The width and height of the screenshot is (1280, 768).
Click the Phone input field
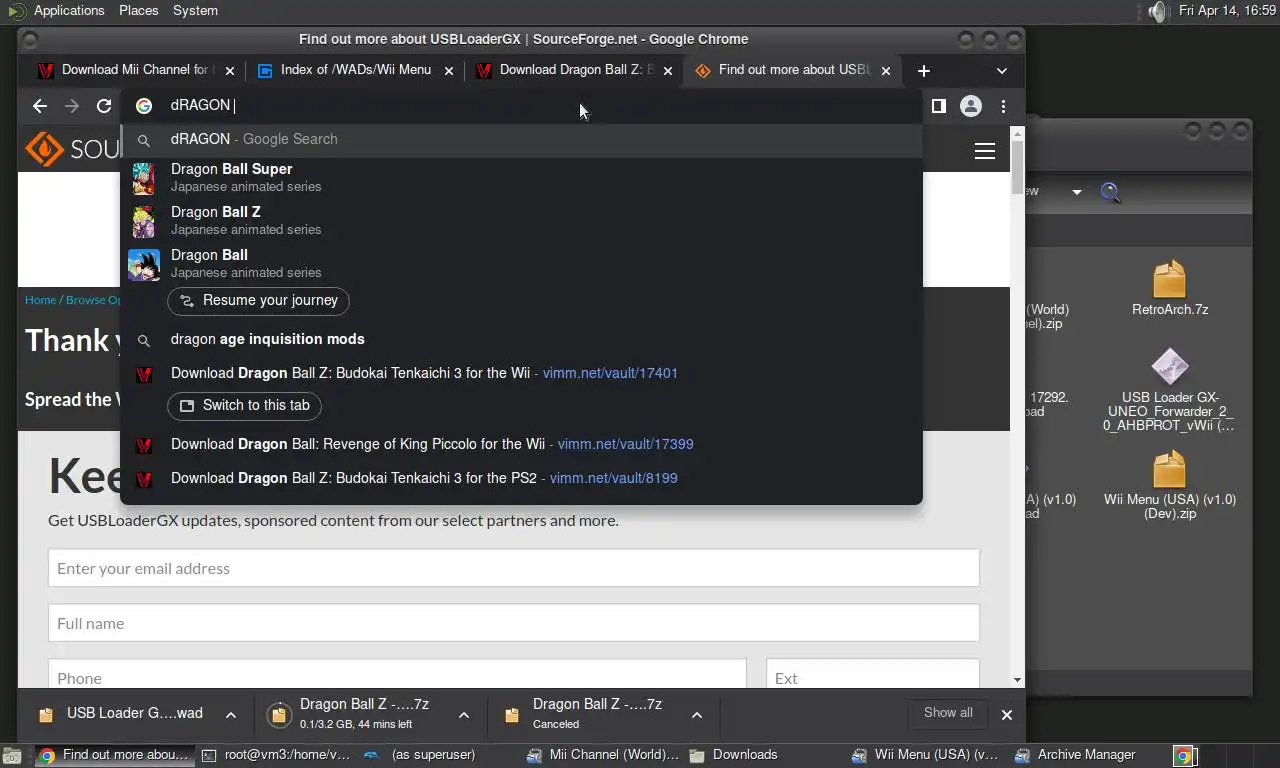(x=397, y=674)
